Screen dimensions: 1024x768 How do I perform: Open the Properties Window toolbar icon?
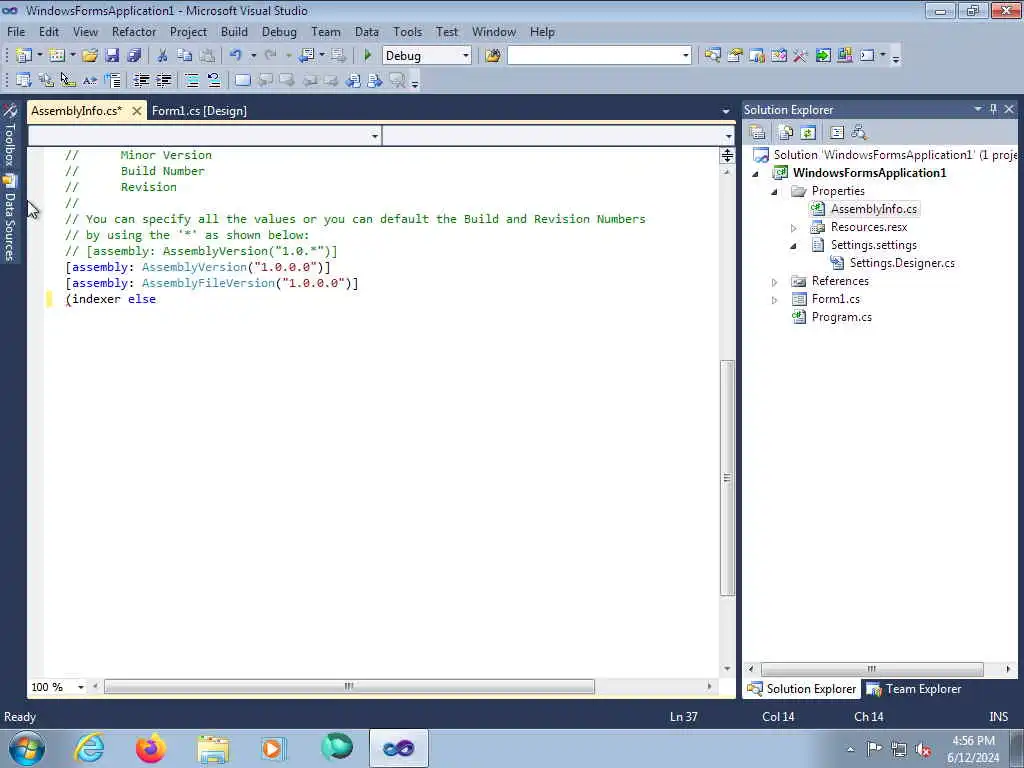click(x=735, y=56)
